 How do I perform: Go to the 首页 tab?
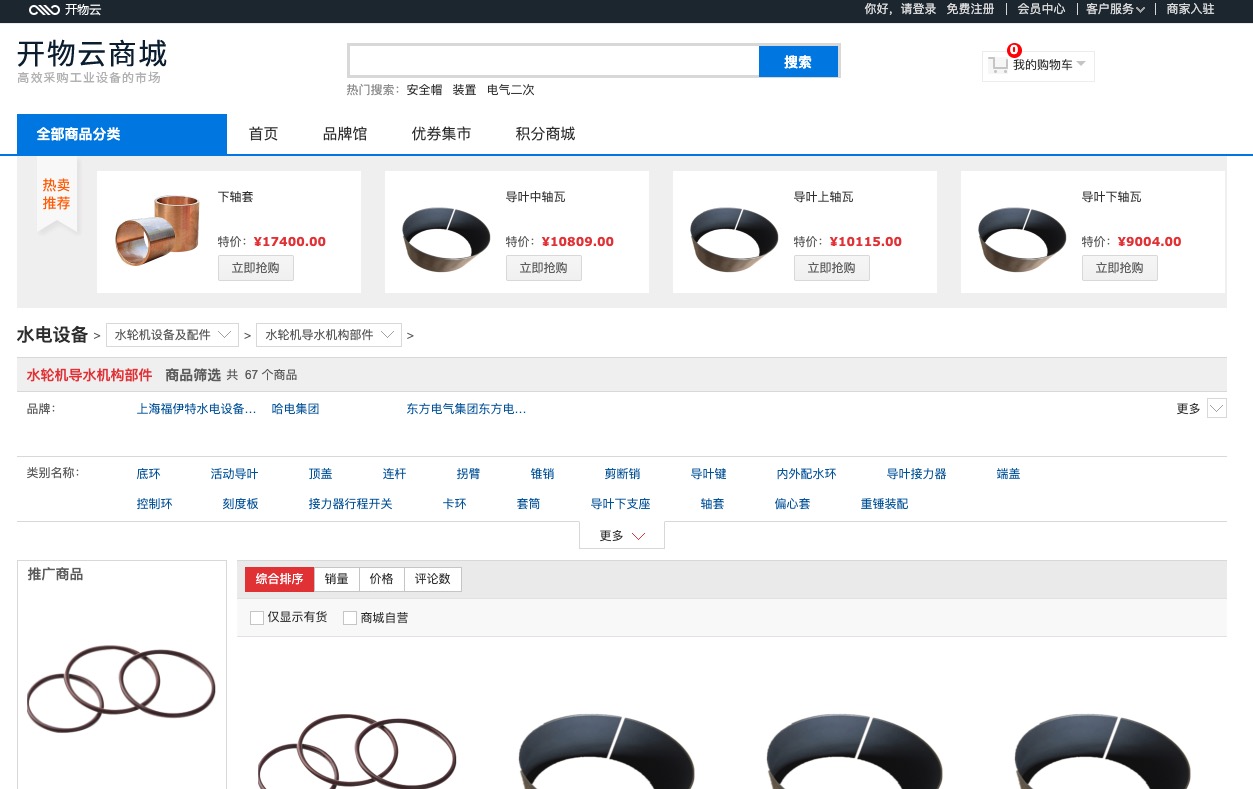pos(264,134)
